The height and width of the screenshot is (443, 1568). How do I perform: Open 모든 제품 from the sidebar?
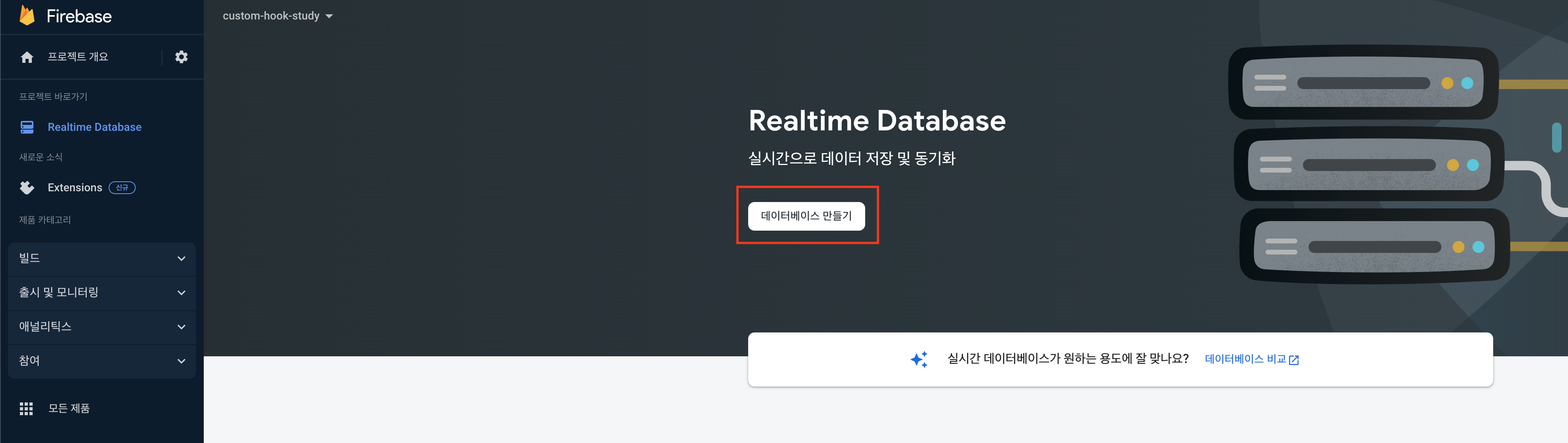pos(69,408)
